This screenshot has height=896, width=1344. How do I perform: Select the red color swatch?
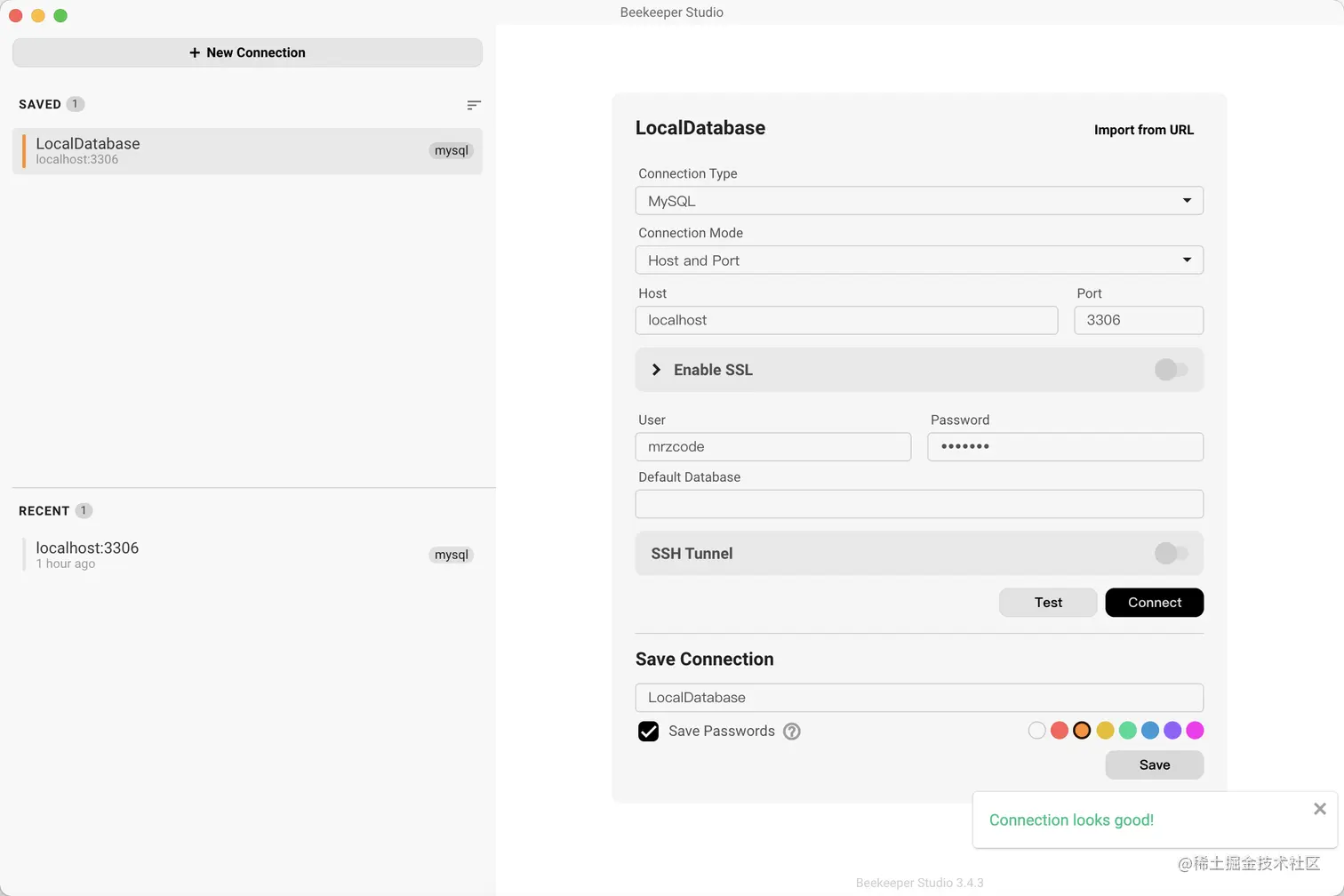click(x=1060, y=731)
